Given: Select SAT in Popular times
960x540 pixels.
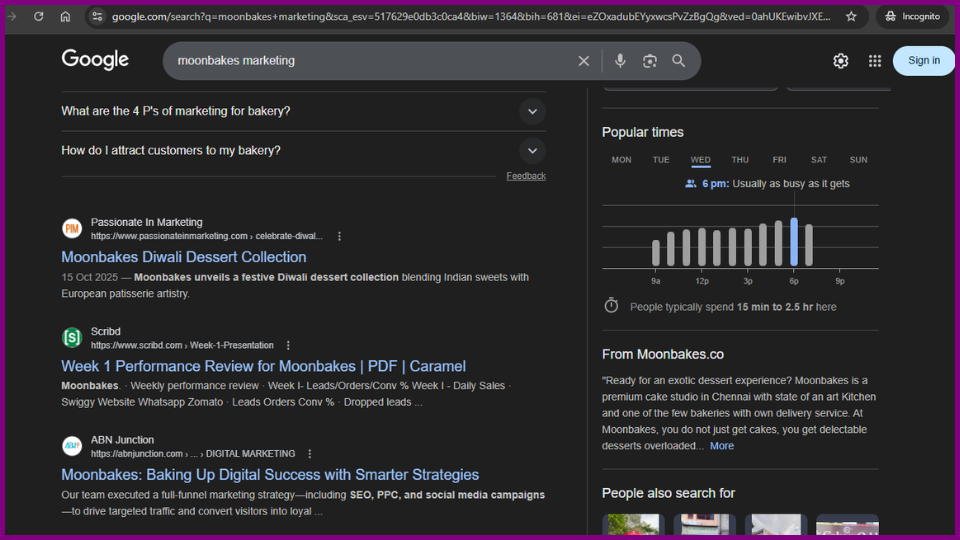Looking at the screenshot, I should point(819,160).
